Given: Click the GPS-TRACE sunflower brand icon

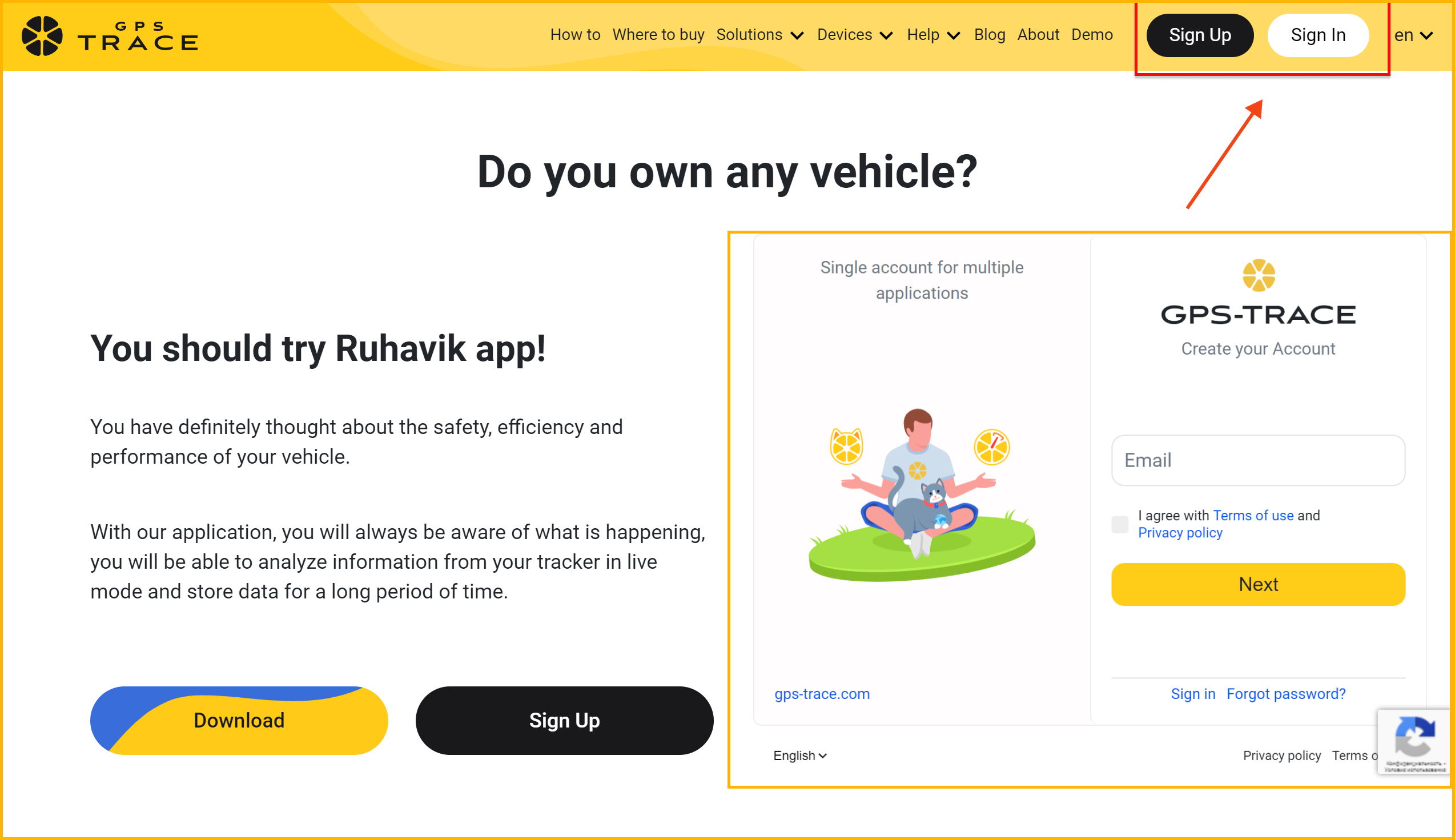Looking at the screenshot, I should (x=43, y=34).
